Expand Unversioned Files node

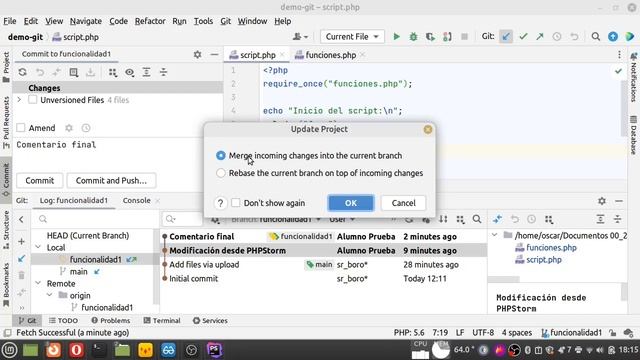19,100
